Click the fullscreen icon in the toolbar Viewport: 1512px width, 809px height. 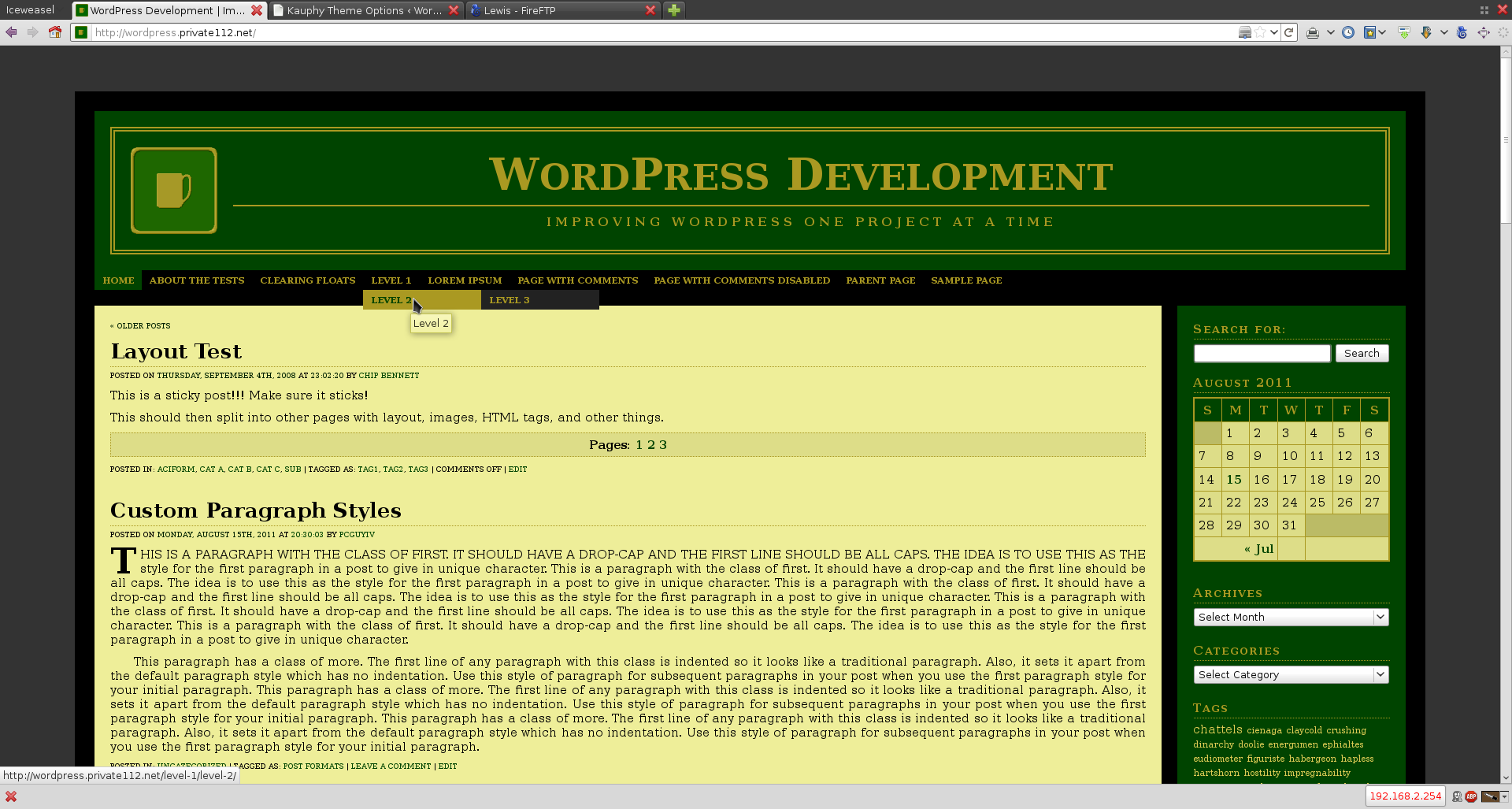click(x=1484, y=32)
